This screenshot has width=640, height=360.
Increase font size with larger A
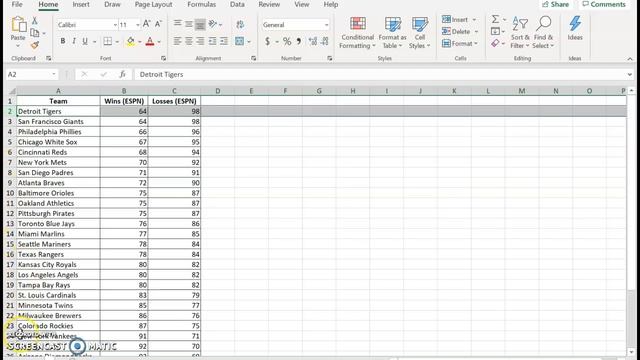point(147,24)
